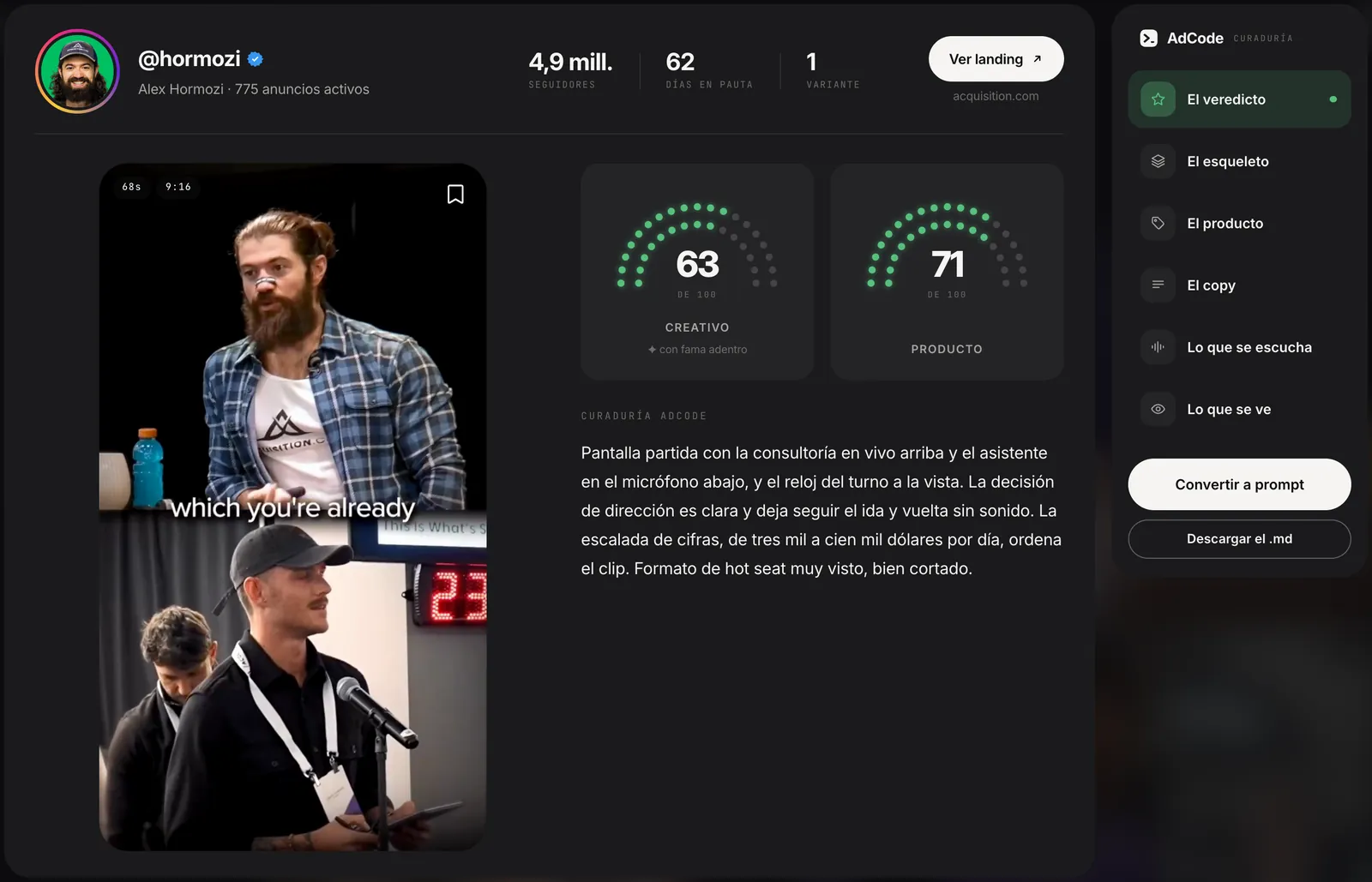Click the text-lines icon beside El copy
Screen dimensions: 1372x882
pos(1158,285)
